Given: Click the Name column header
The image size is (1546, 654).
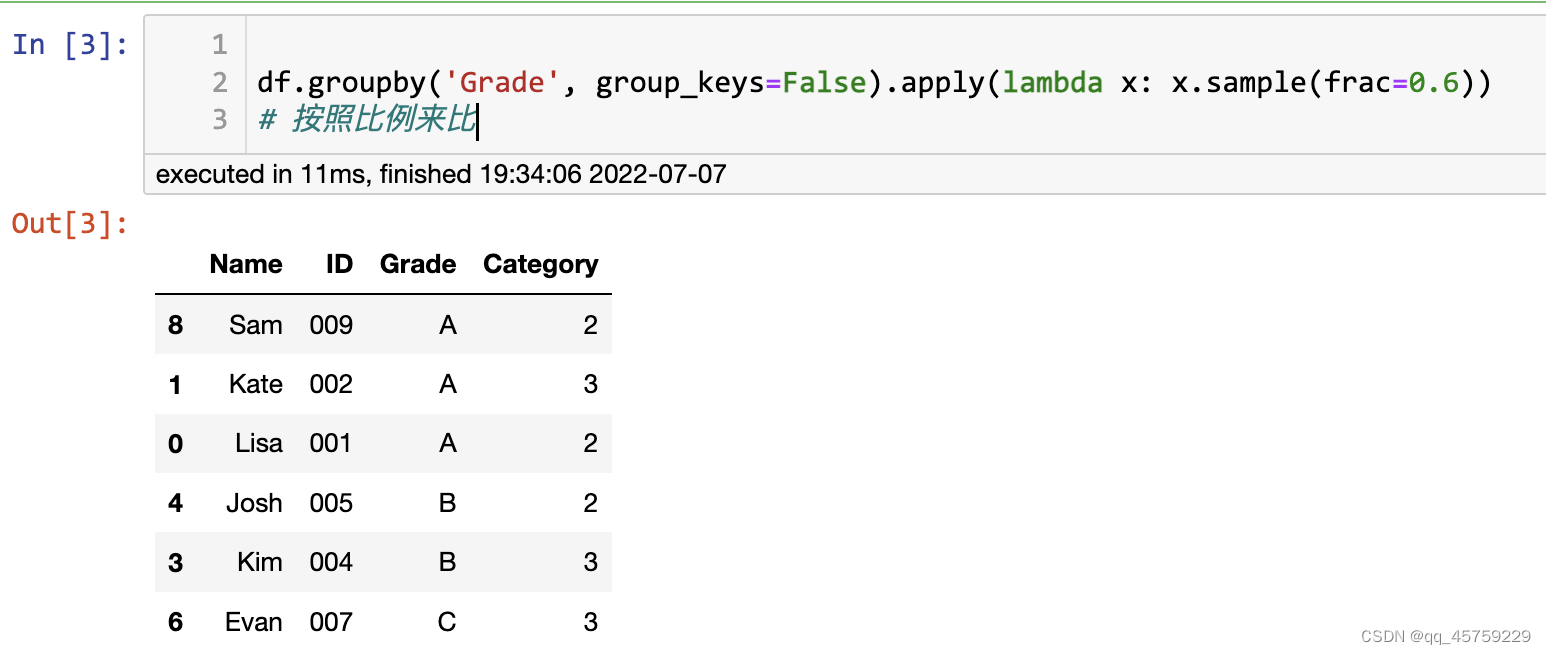Looking at the screenshot, I should click(x=246, y=264).
